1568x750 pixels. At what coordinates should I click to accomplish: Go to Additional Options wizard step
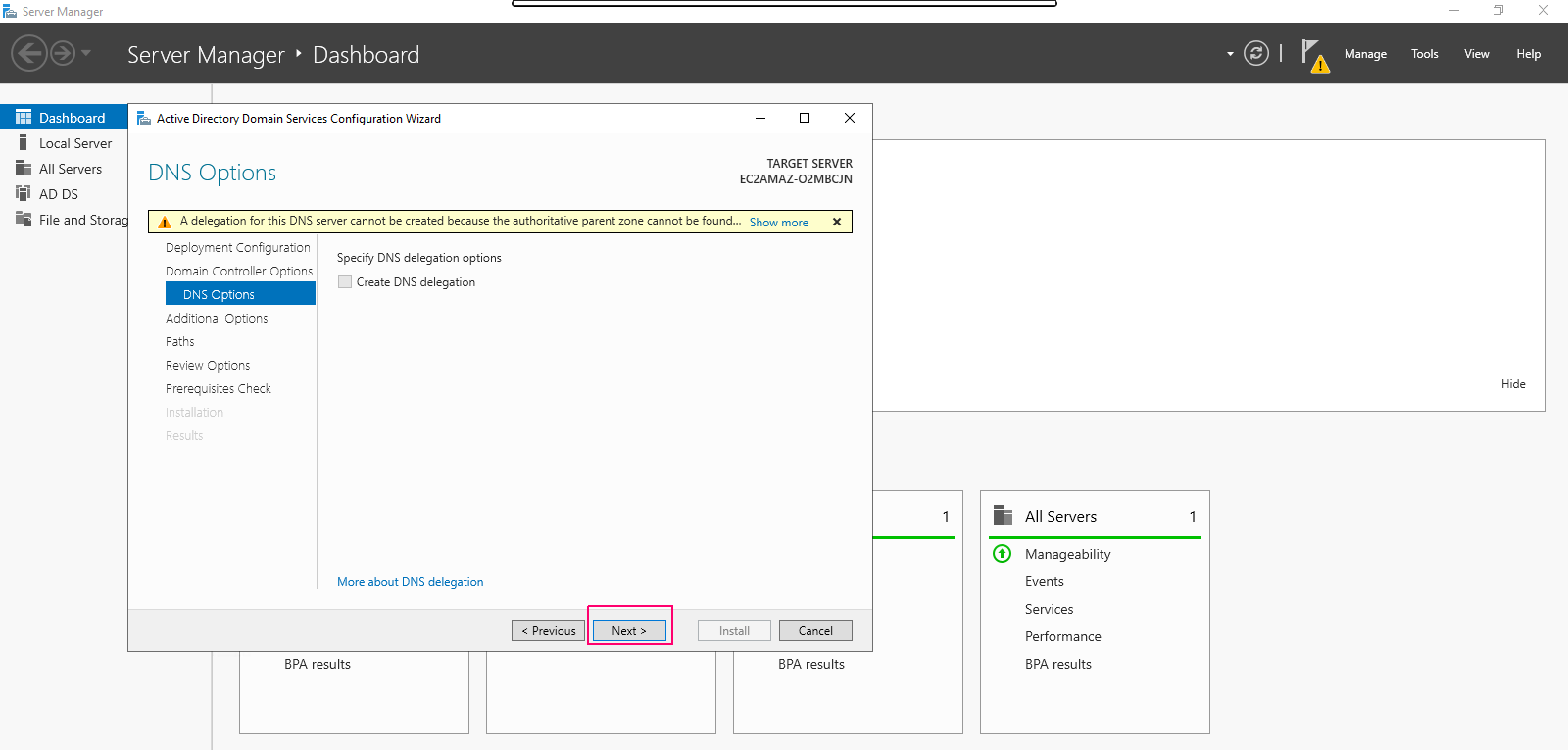coord(217,319)
